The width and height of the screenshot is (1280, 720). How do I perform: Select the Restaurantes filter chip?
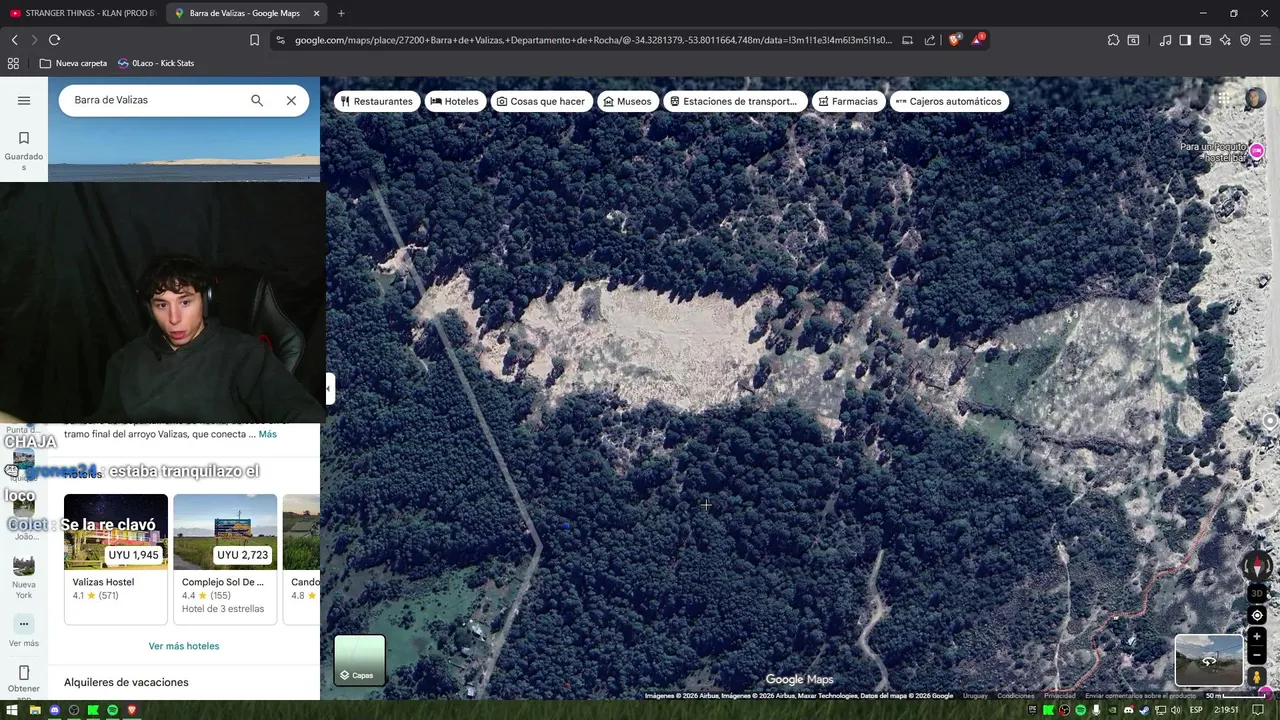pyautogui.click(x=377, y=101)
